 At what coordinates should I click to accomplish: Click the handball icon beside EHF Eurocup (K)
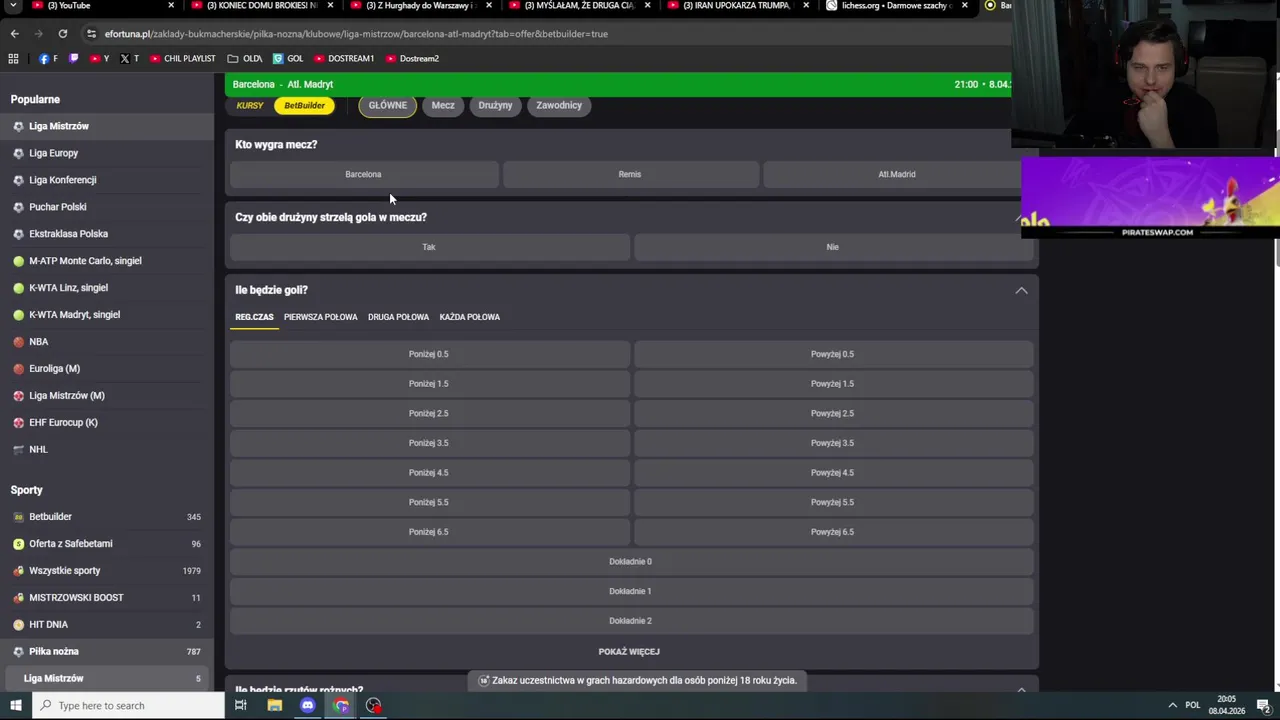coord(19,423)
